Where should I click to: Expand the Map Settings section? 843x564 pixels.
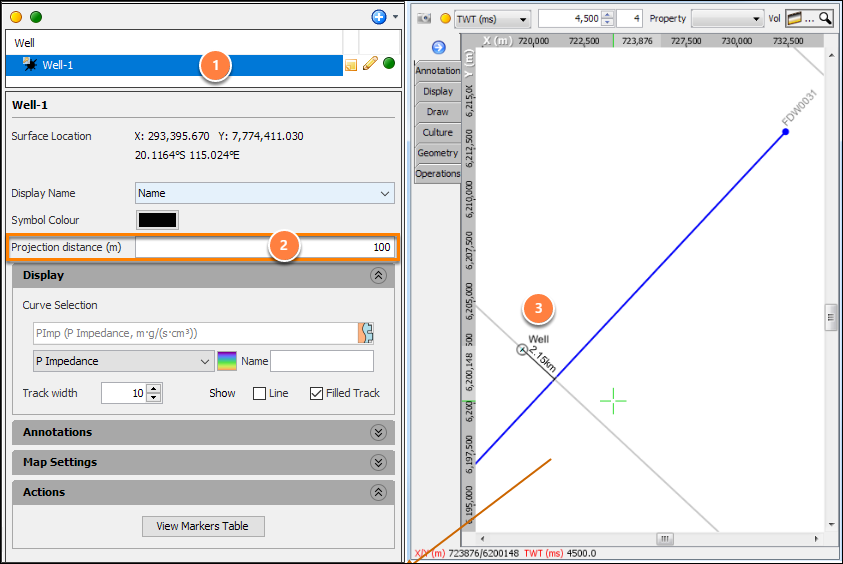pyautogui.click(x=378, y=463)
